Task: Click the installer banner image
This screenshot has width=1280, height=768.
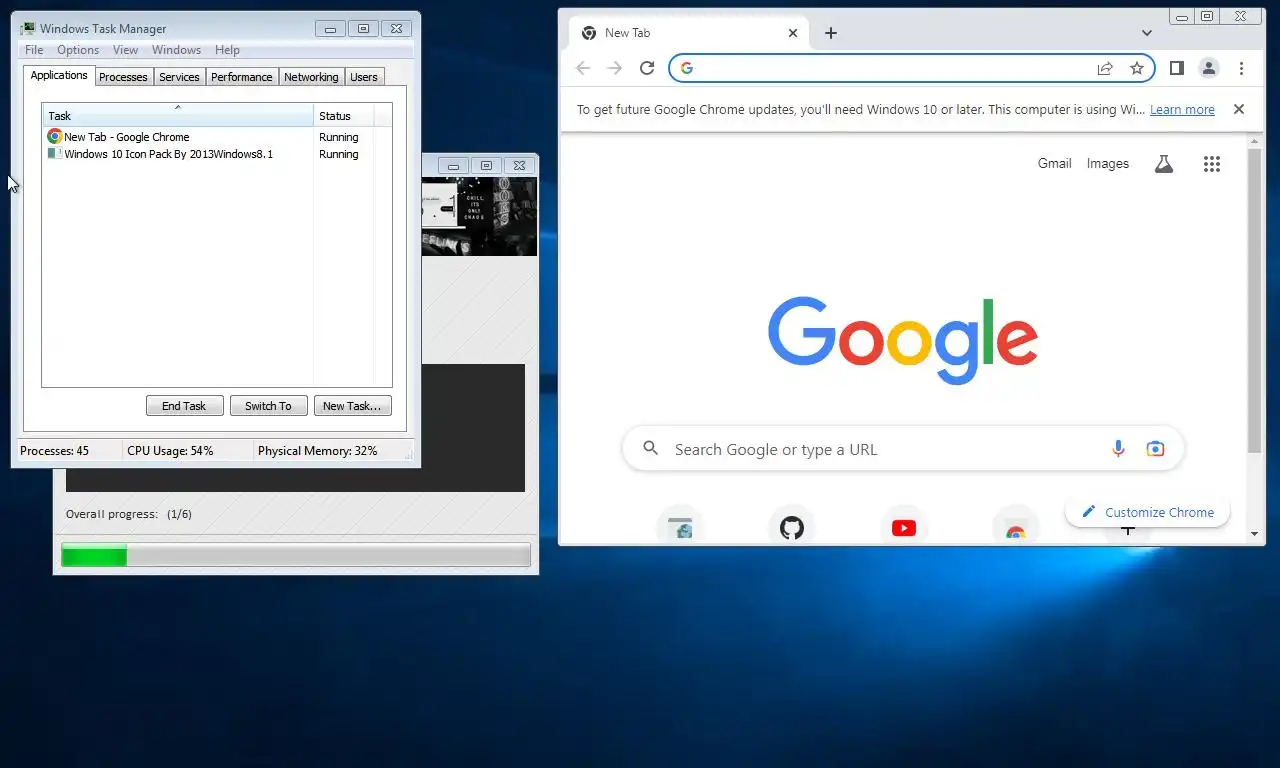Action: pyautogui.click(x=479, y=216)
